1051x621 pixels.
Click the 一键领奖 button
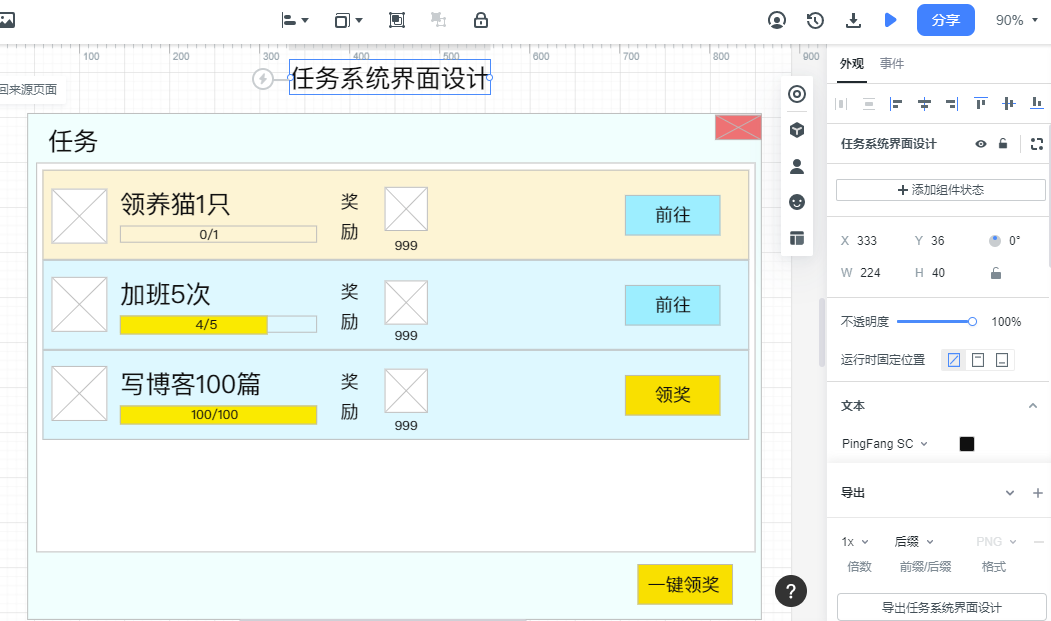684,585
